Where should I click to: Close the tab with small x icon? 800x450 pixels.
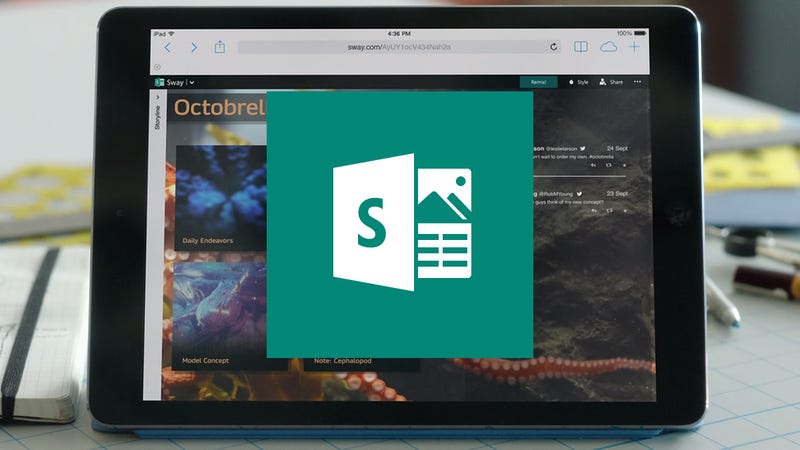(158, 67)
